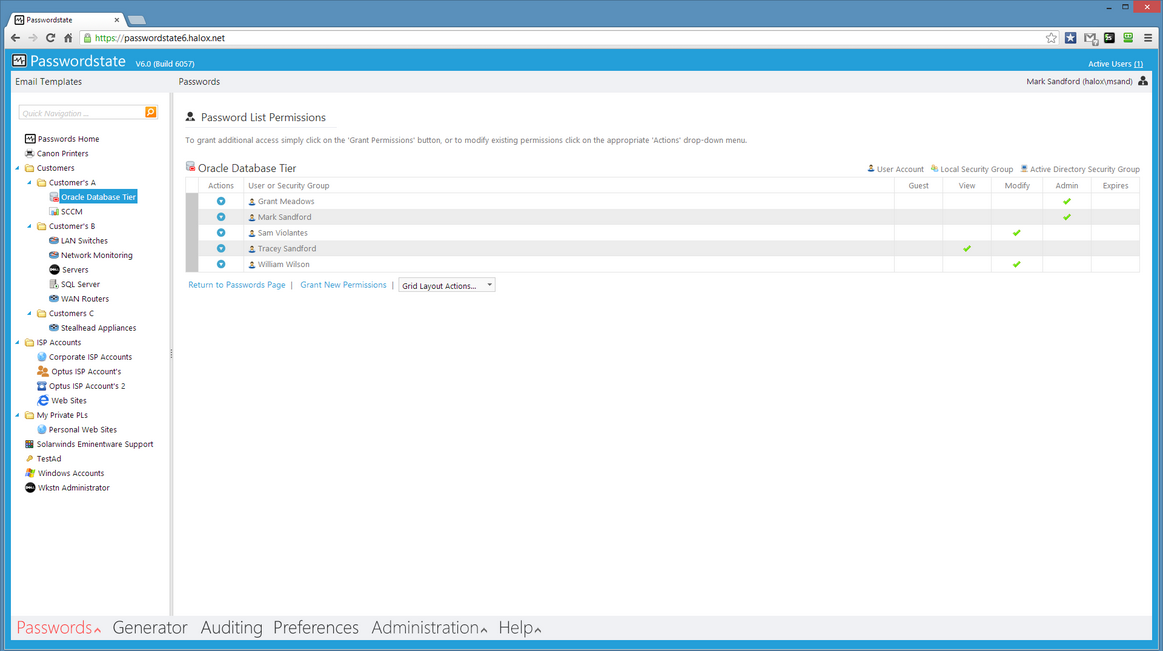Open Passwords Home in the tree
This screenshot has width=1163, height=651.
pyautogui.click(x=68, y=139)
